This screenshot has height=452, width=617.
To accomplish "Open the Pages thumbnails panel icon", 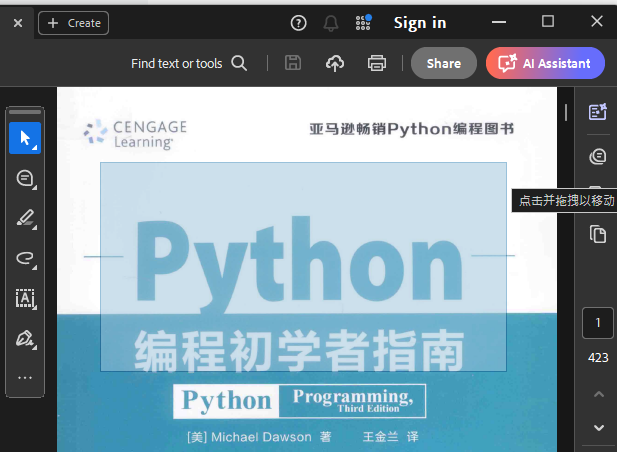I will [x=598, y=234].
